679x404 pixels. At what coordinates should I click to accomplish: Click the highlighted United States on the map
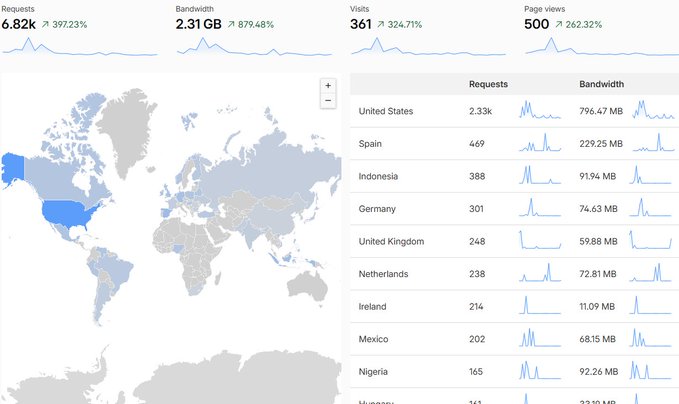(69, 213)
